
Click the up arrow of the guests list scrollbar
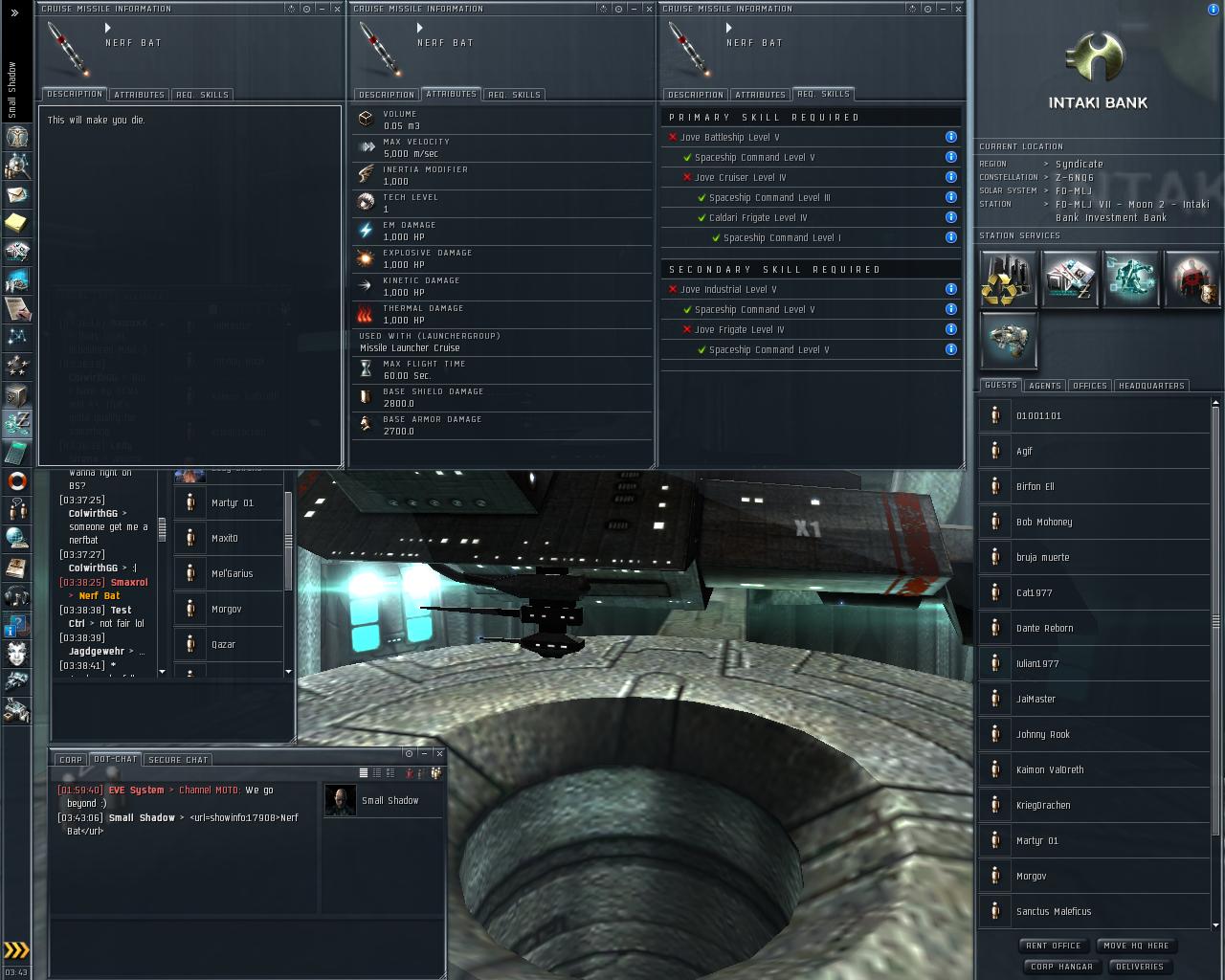tap(1215, 402)
